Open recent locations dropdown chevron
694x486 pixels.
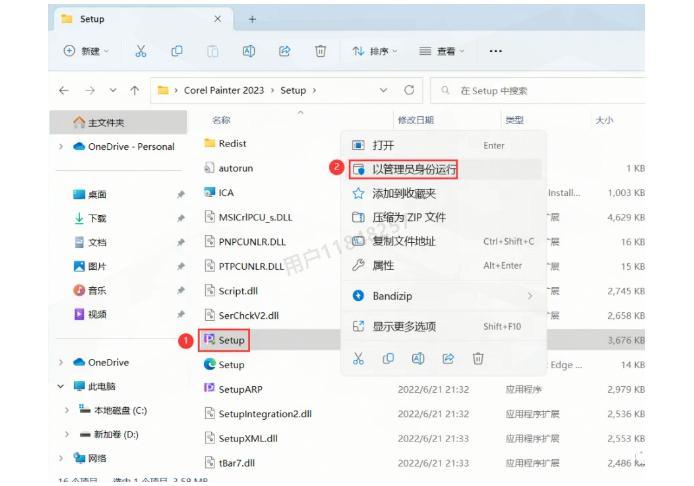(x=113, y=91)
